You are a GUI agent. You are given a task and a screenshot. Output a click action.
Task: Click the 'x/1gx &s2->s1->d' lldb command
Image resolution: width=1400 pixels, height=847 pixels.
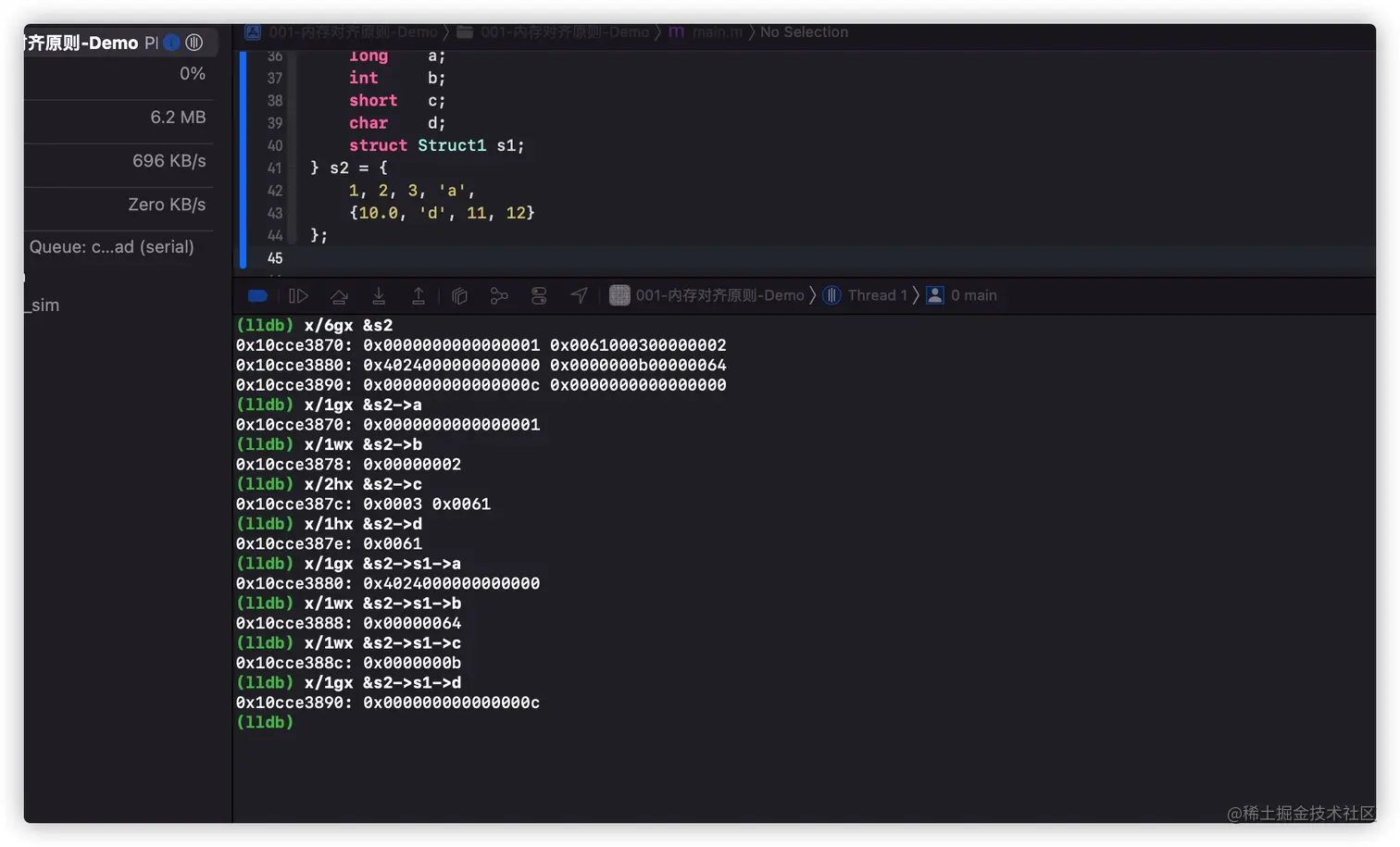click(x=382, y=683)
